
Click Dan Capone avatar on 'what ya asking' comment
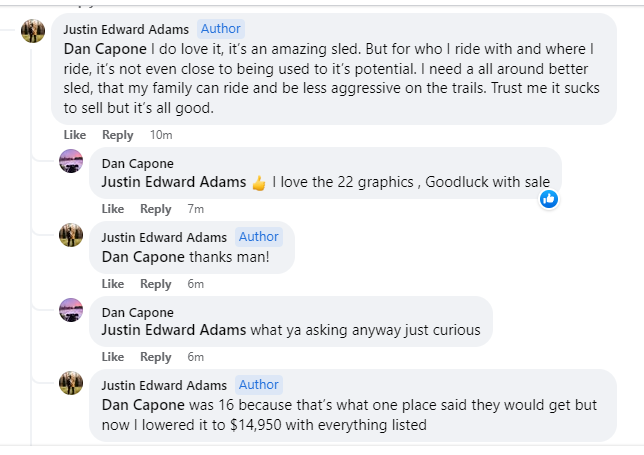[71, 310]
